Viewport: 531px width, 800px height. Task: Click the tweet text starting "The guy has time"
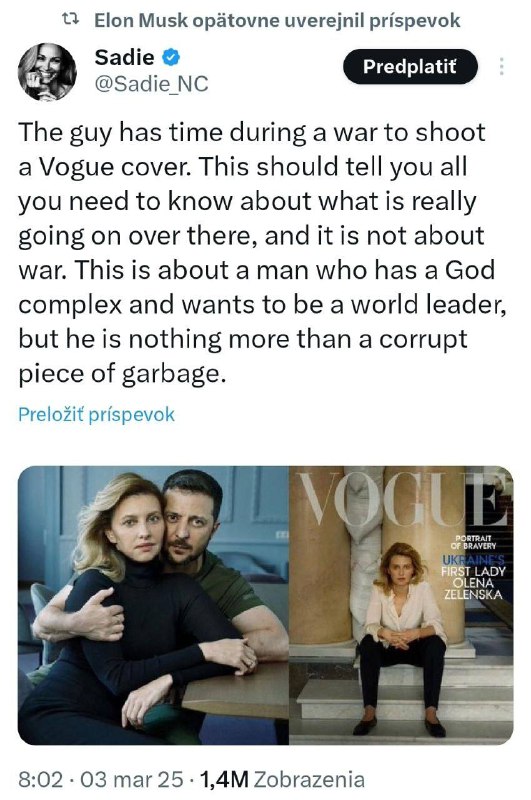click(263, 253)
